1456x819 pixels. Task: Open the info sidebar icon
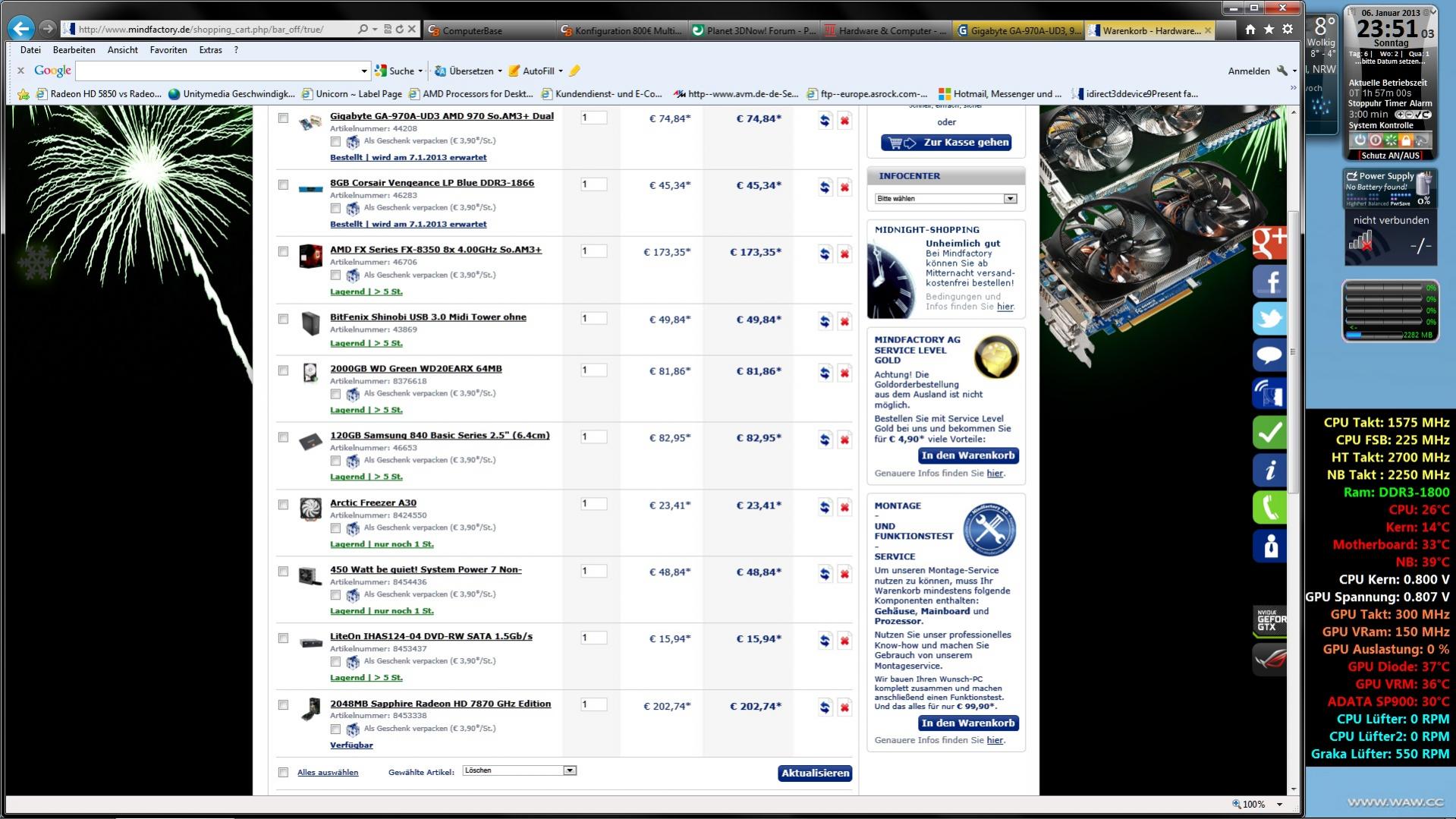pos(1269,470)
